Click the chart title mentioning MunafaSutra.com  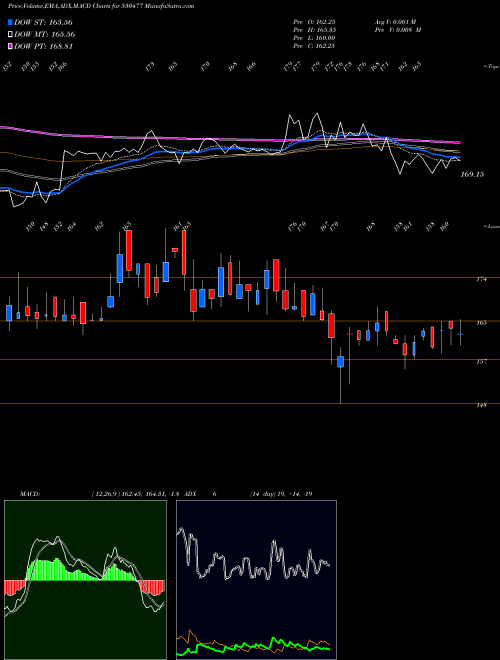101,7
